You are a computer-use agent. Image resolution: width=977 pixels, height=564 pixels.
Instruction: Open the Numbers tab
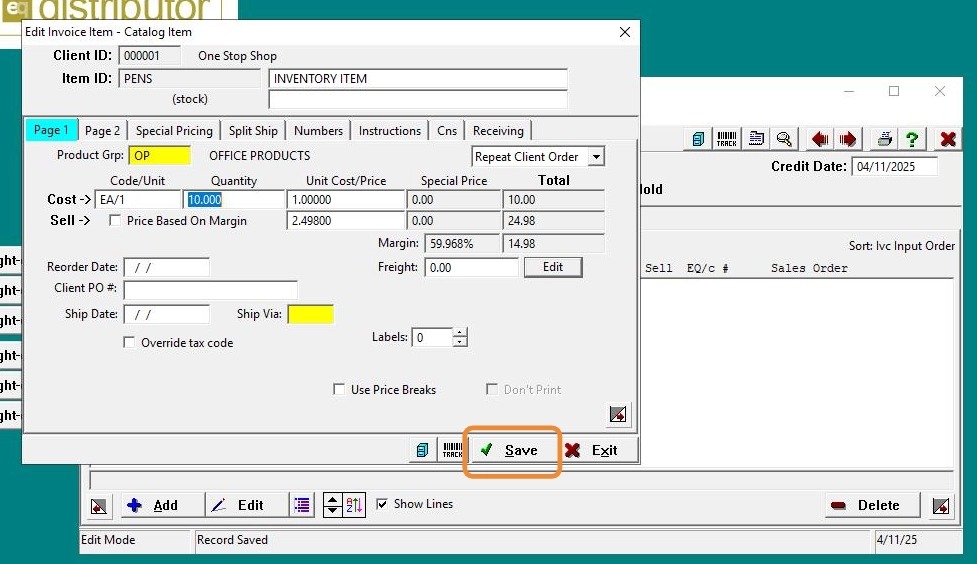point(318,131)
